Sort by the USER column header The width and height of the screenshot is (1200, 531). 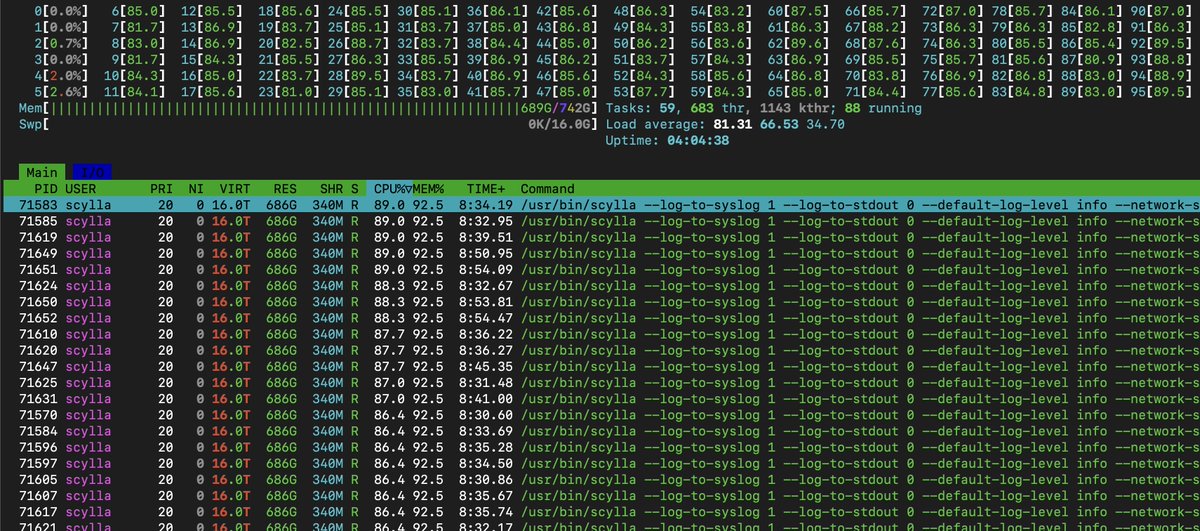[81, 188]
